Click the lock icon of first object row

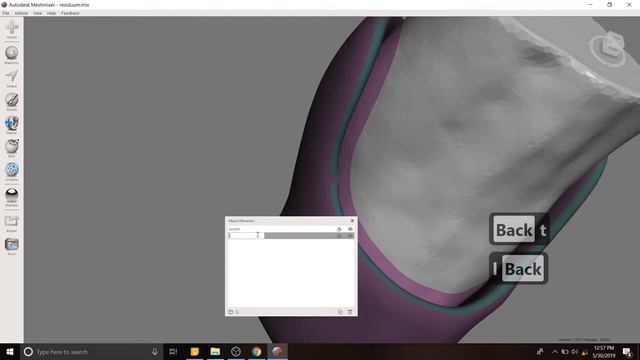tap(339, 229)
